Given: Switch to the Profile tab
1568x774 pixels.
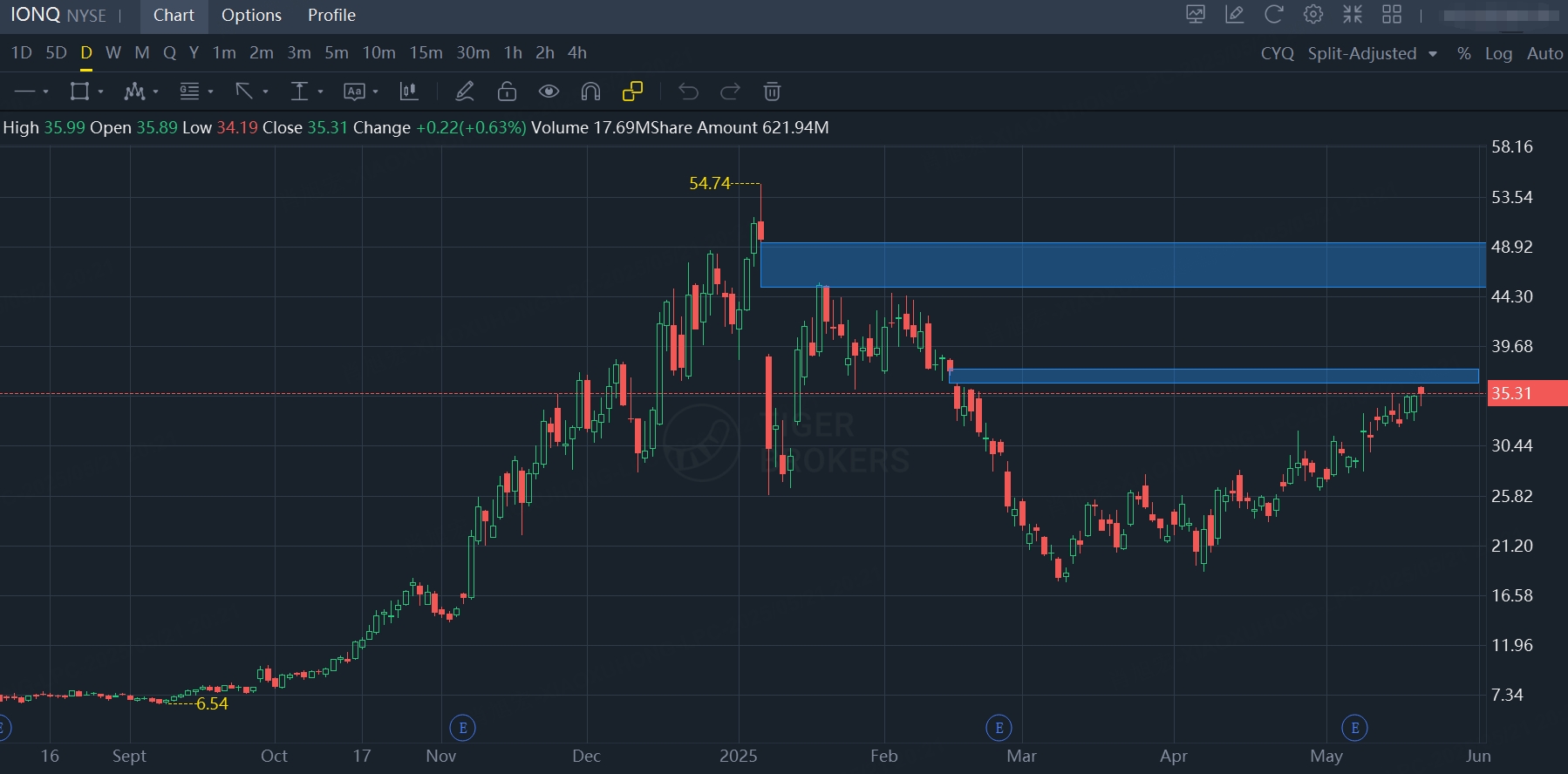Looking at the screenshot, I should (331, 16).
